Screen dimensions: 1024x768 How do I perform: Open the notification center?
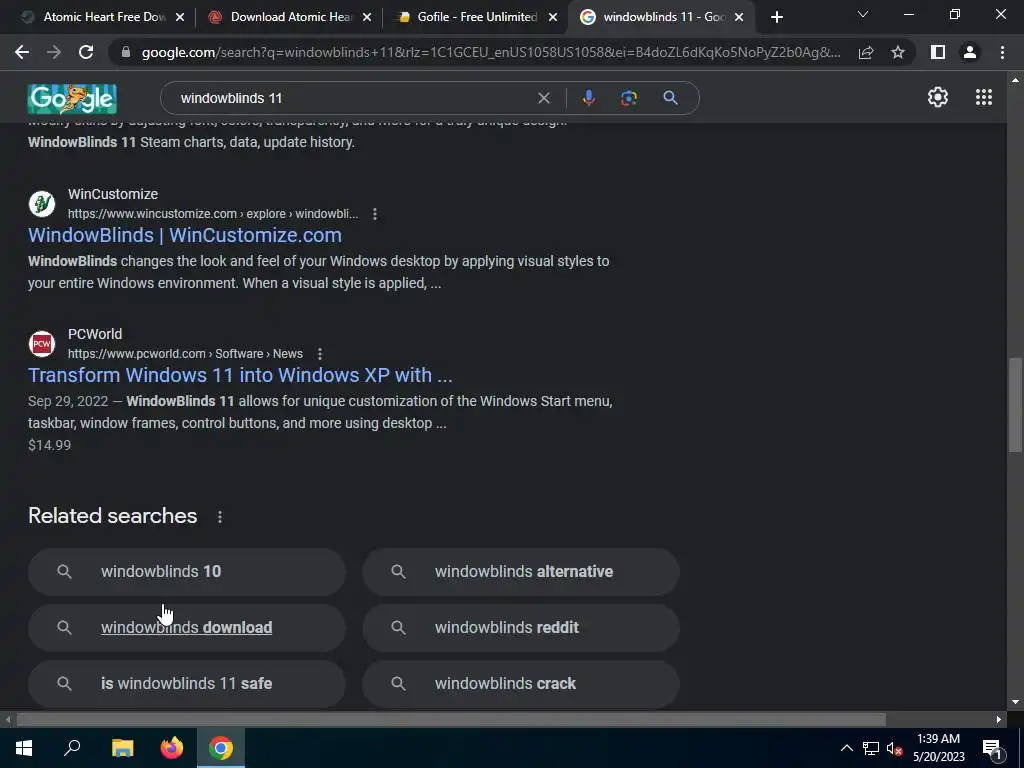click(991, 748)
